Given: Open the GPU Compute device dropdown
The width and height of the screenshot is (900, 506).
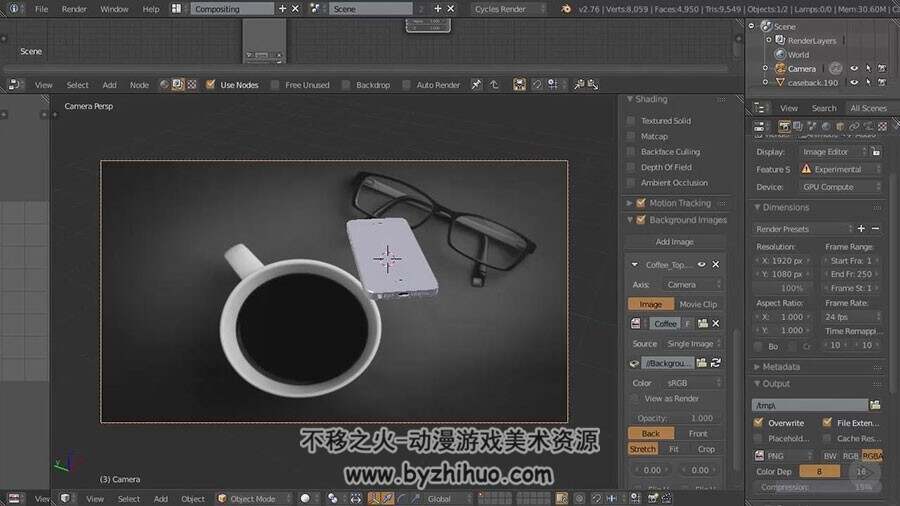Looking at the screenshot, I should (x=840, y=187).
